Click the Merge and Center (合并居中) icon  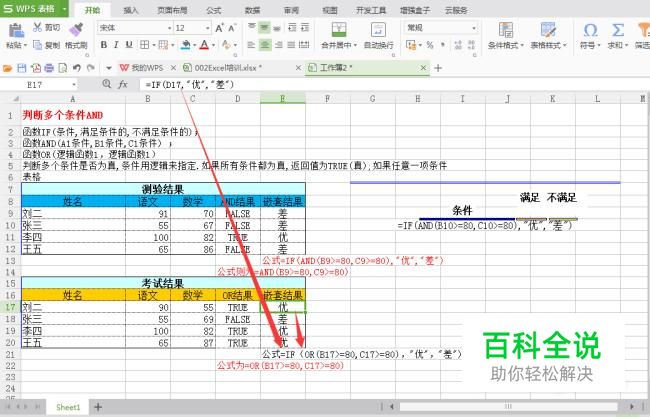click(339, 30)
